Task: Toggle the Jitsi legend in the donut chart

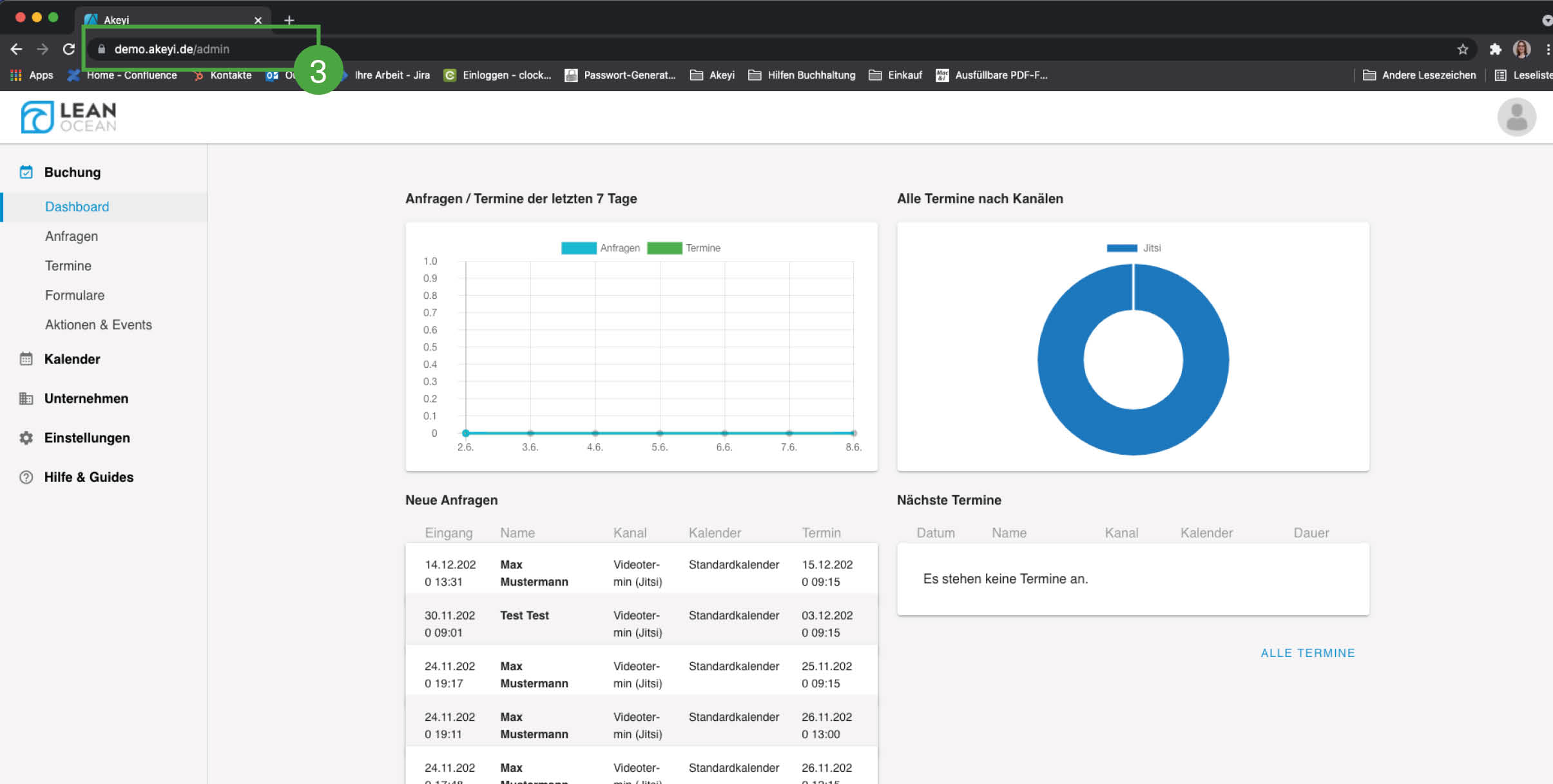Action: [1133, 248]
